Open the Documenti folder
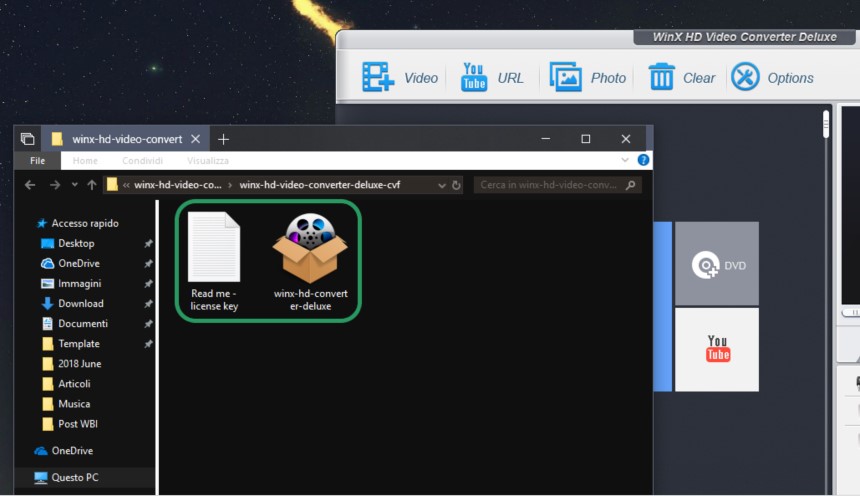The width and height of the screenshot is (860, 496). tap(83, 324)
